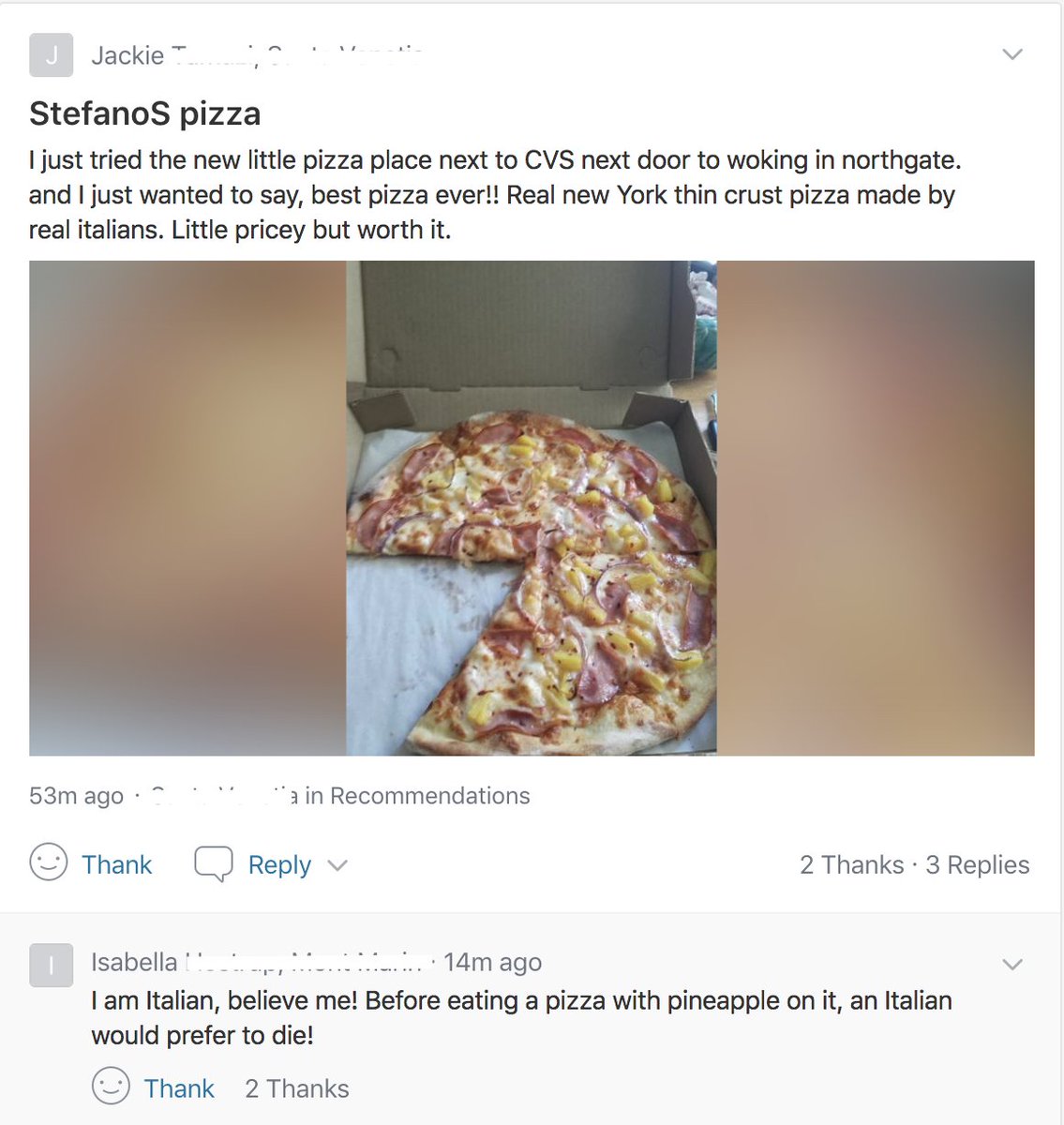Image resolution: width=1064 pixels, height=1125 pixels.
Task: Thank Jackie for the StefanoS pizza post
Action: click(116, 864)
